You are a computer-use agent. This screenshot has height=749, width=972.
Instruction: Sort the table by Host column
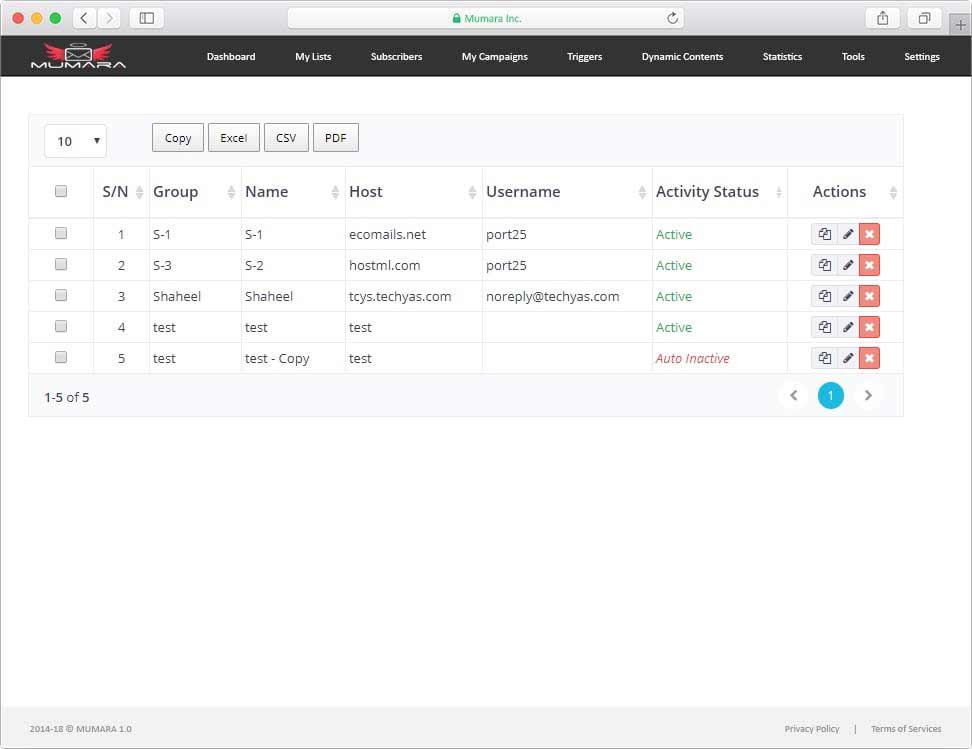tap(366, 191)
